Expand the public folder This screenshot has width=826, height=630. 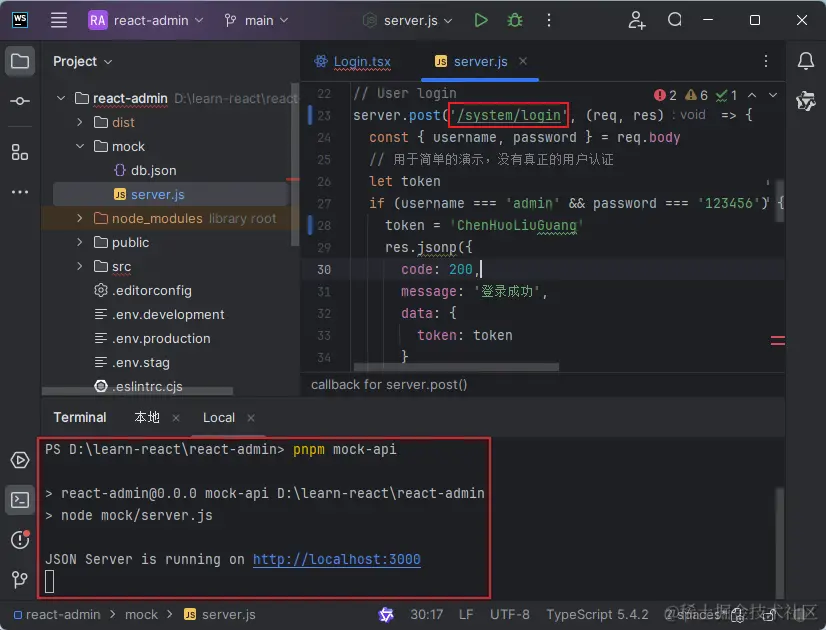point(80,242)
